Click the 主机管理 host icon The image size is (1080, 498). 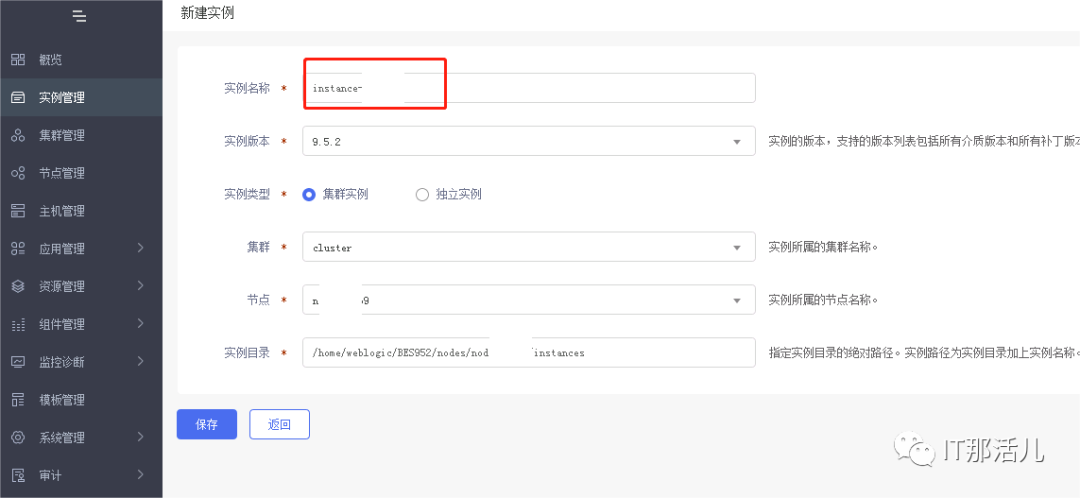[x=18, y=211]
